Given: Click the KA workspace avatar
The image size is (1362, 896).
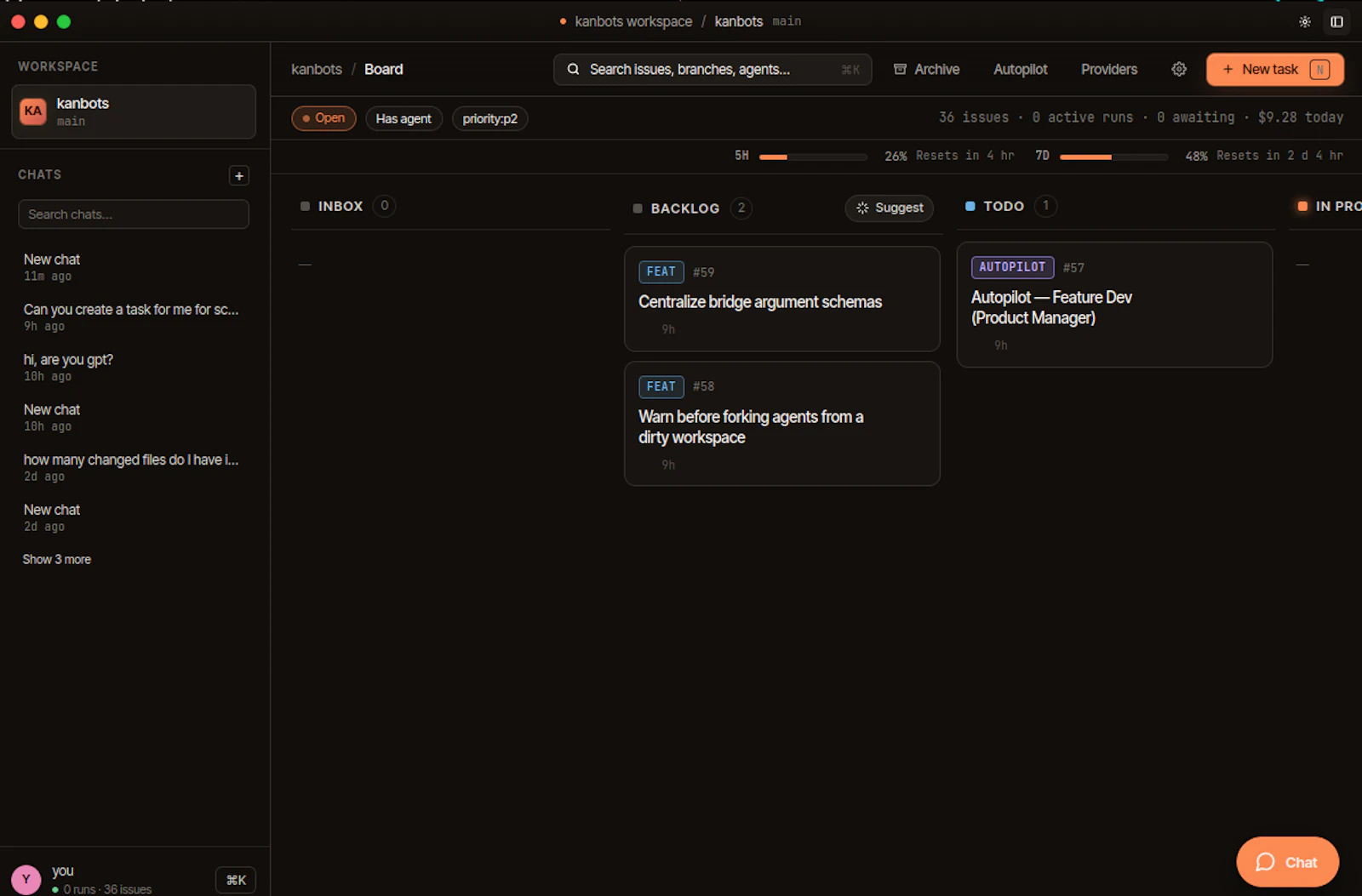Looking at the screenshot, I should (33, 111).
